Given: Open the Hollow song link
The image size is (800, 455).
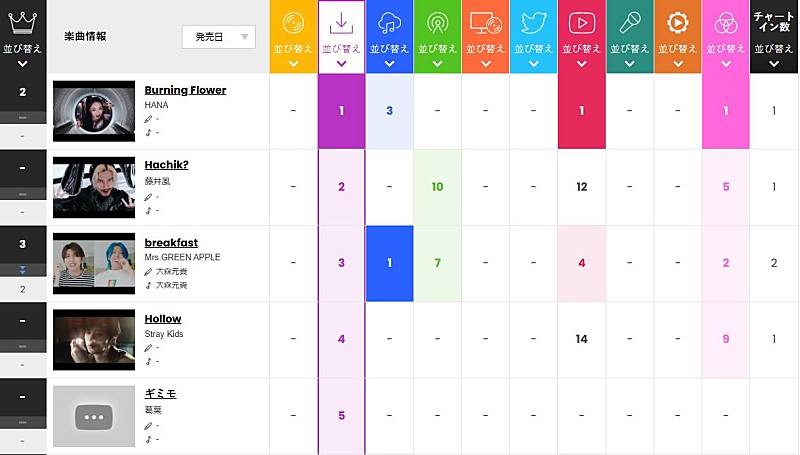Looking at the screenshot, I should click(163, 319).
